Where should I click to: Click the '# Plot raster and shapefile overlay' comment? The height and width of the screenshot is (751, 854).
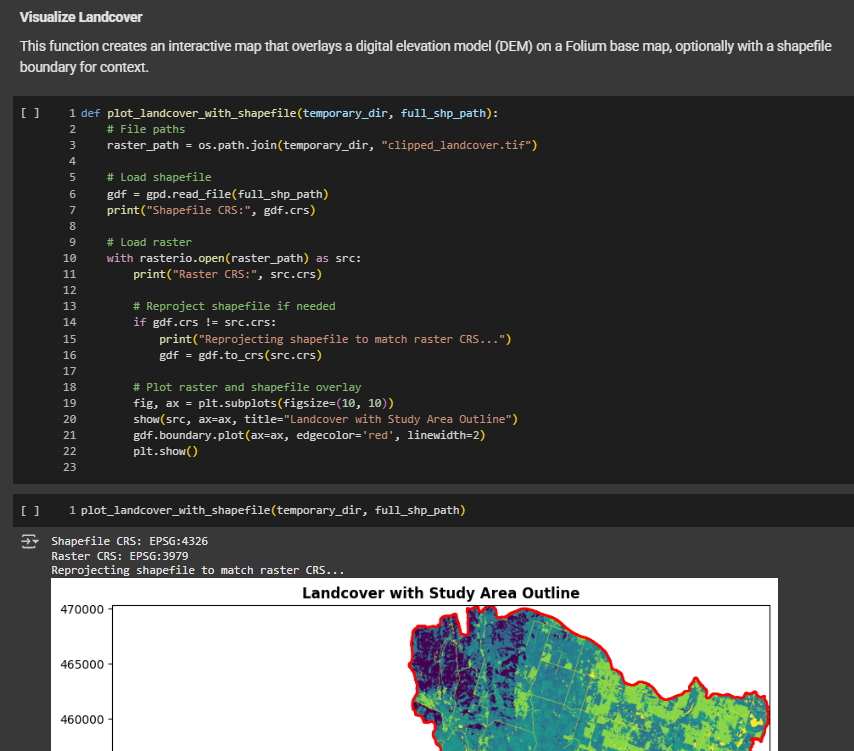[x=247, y=387]
